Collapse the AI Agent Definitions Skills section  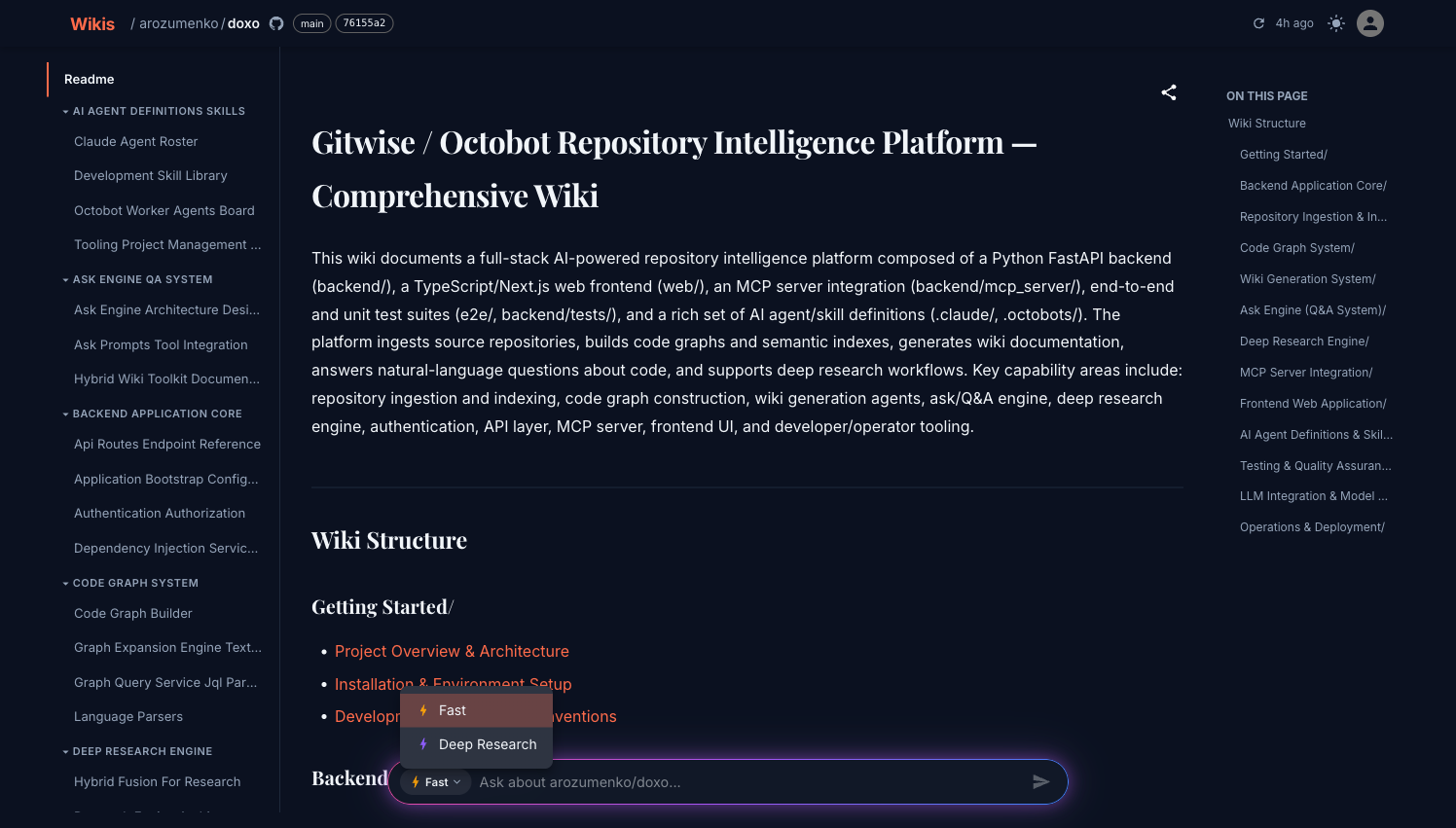tap(66, 112)
